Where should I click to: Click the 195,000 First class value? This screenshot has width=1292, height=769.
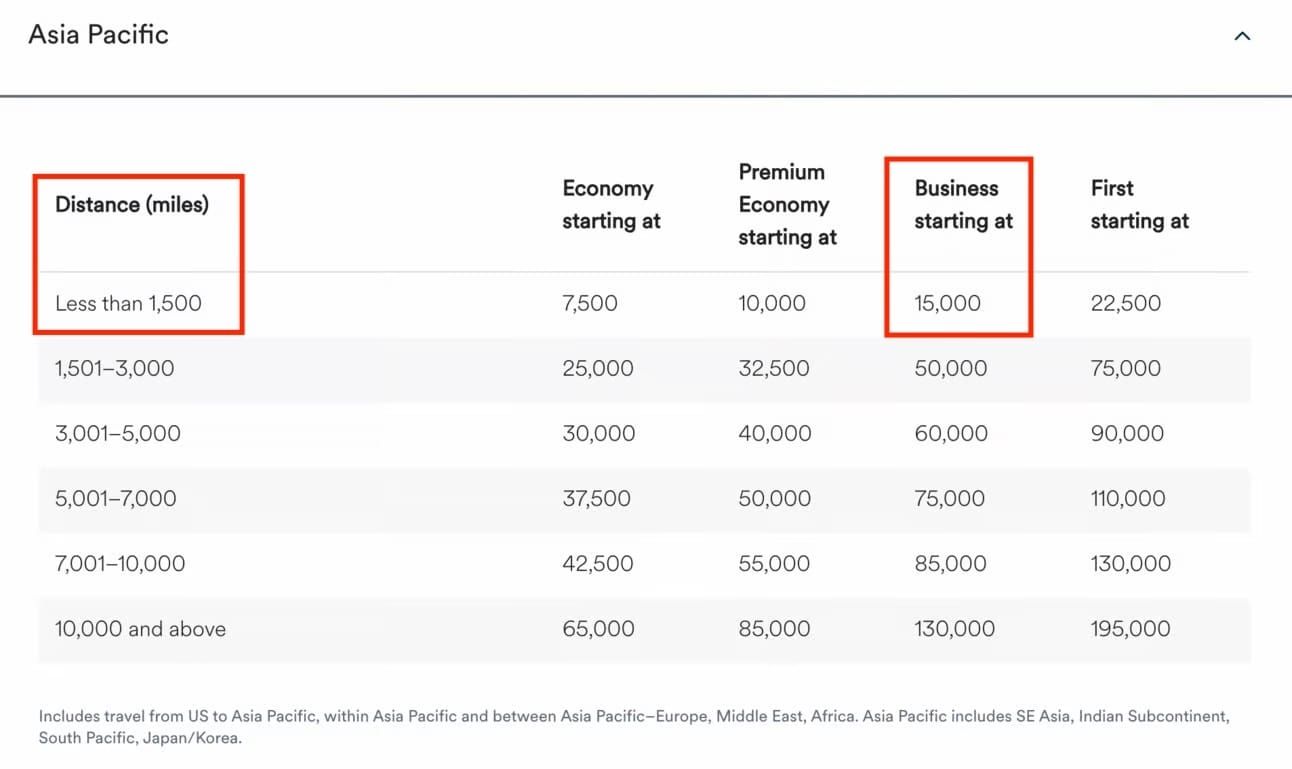pyautogui.click(x=1130, y=629)
